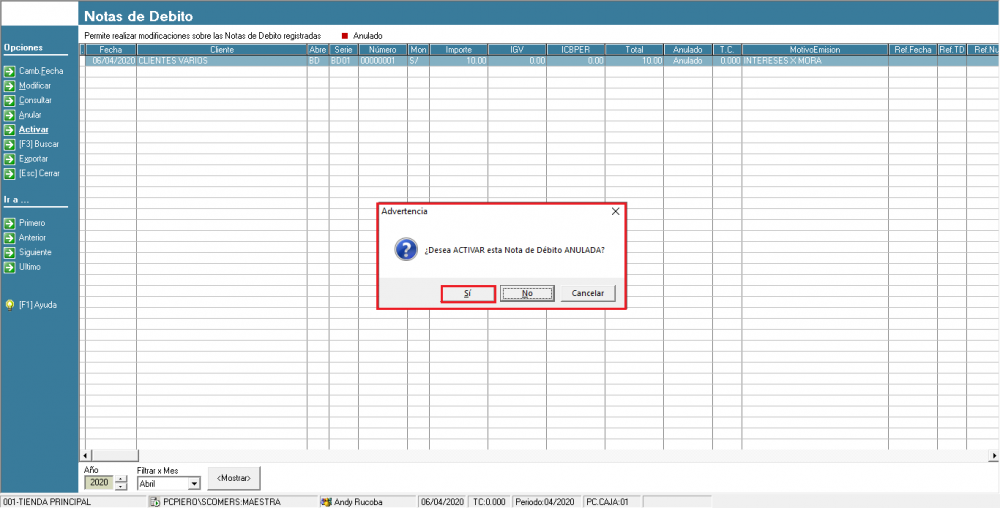Click the question mark icon in dialog
Viewport: 1000px width, 508px height.
[x=406, y=250]
